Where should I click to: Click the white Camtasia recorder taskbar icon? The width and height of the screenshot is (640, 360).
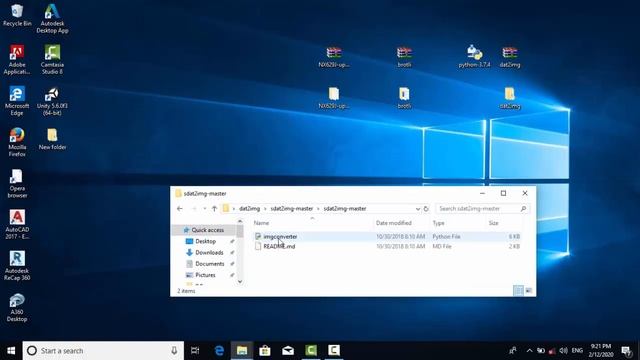tap(334, 351)
